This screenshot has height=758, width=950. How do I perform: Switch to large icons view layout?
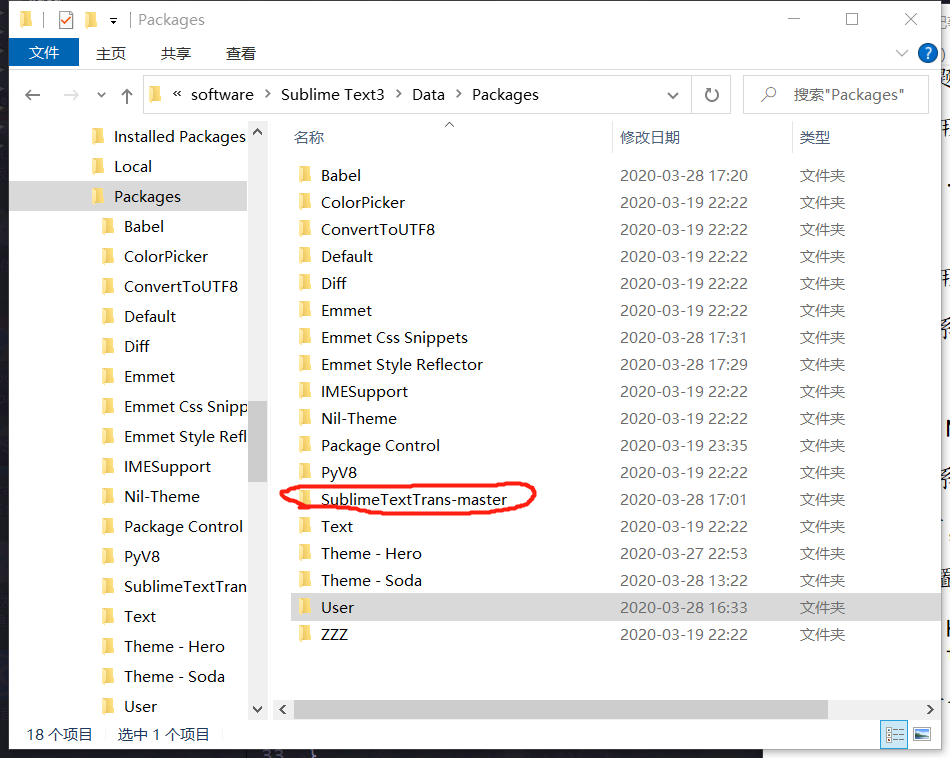coord(922,735)
